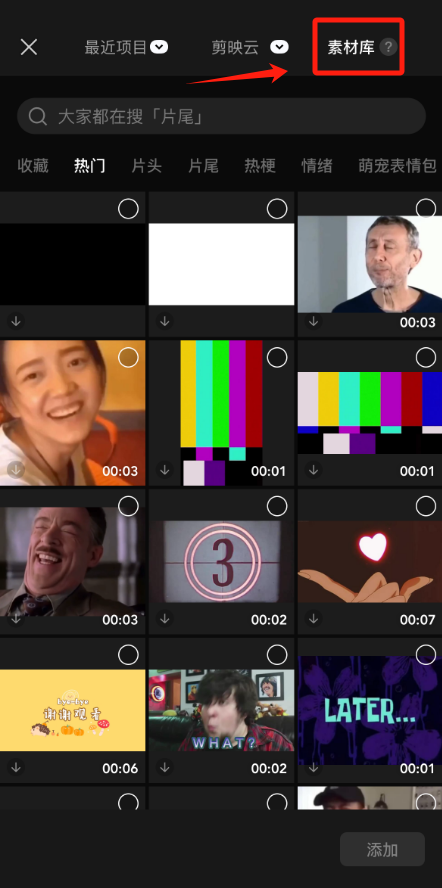Expand the 剪映云 dropdown arrow
Viewport: 442px width, 888px height.
279,47
